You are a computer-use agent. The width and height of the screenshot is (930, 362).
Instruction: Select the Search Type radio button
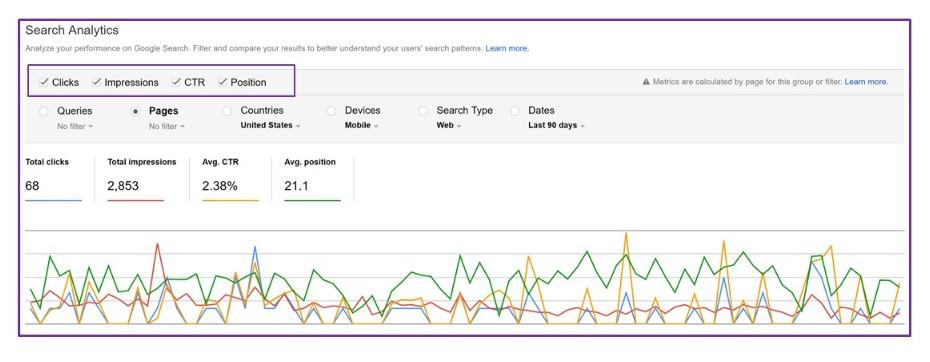pos(423,110)
